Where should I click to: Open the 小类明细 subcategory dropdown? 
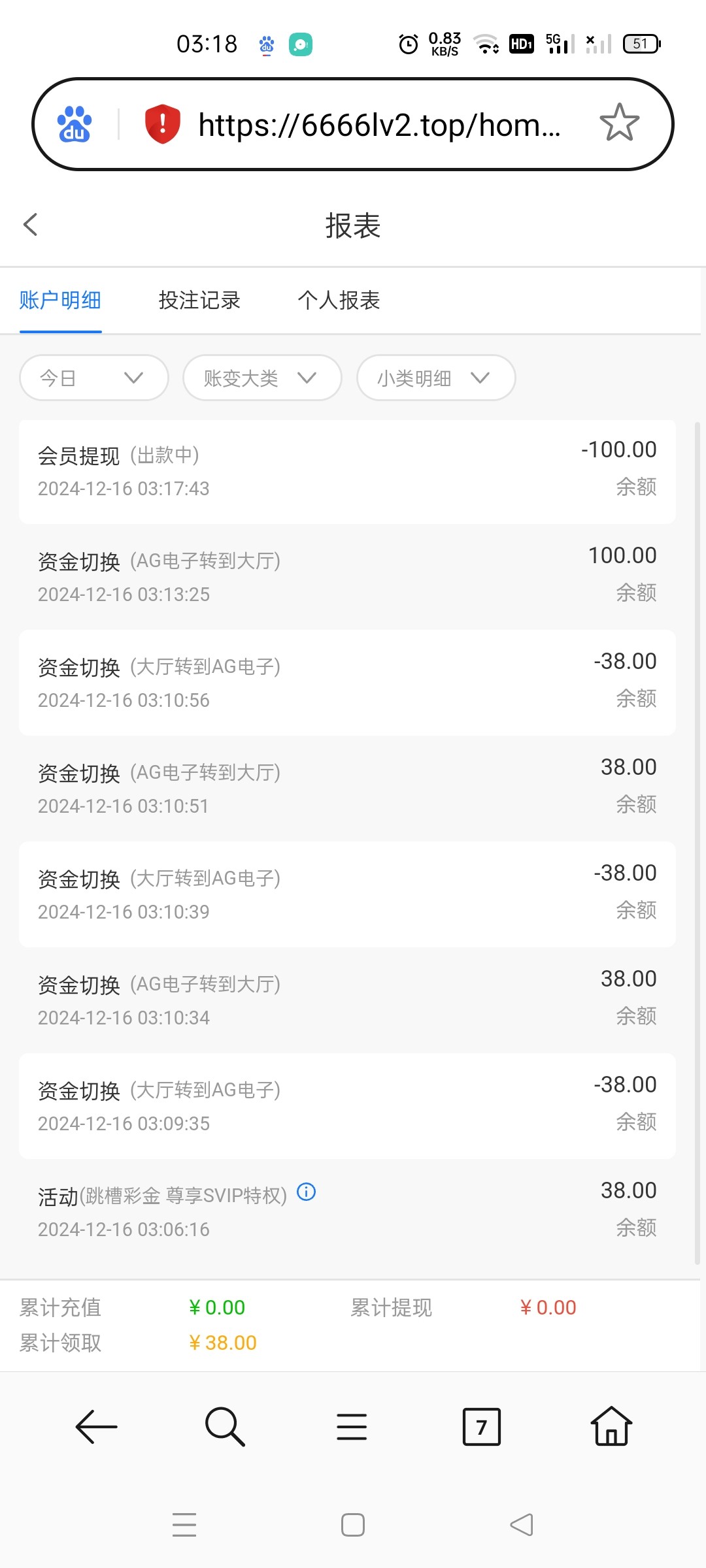[436, 378]
